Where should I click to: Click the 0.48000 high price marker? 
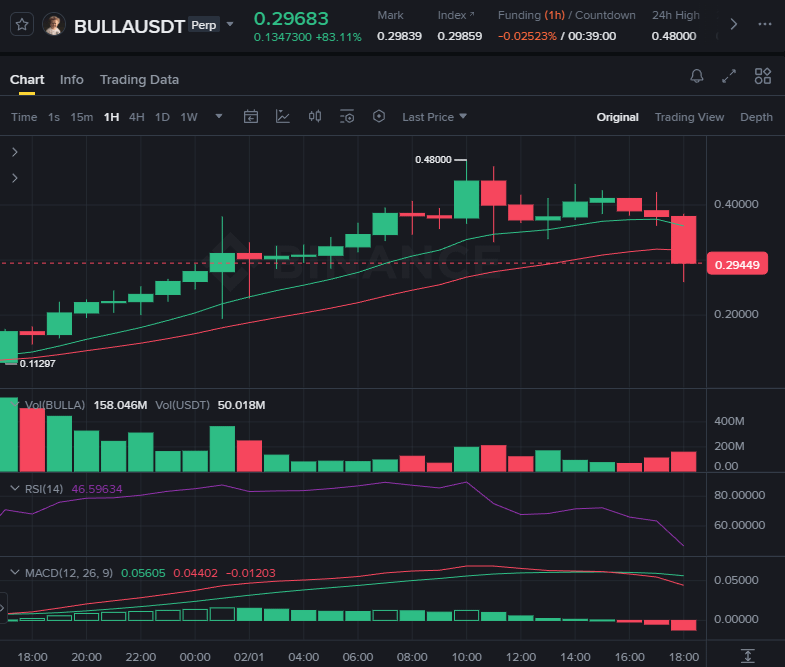(x=433, y=160)
